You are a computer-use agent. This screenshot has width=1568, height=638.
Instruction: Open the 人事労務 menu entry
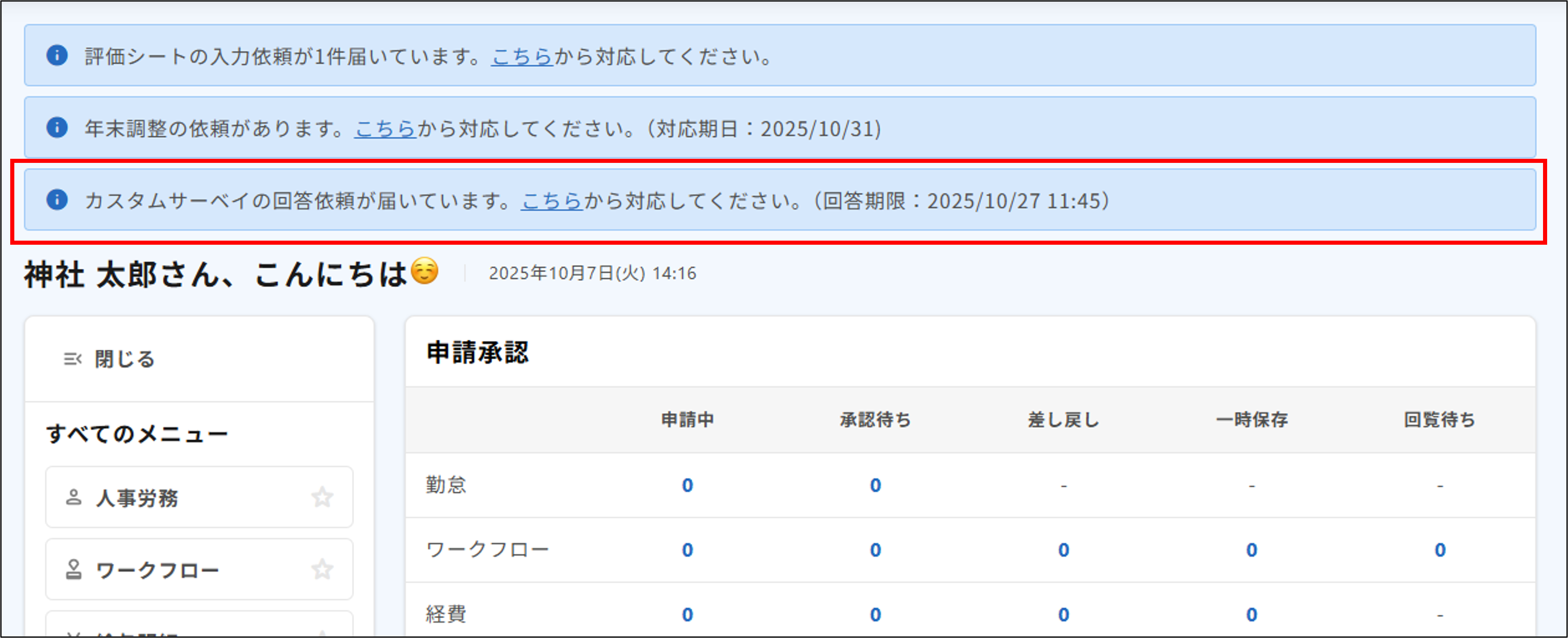coord(137,497)
